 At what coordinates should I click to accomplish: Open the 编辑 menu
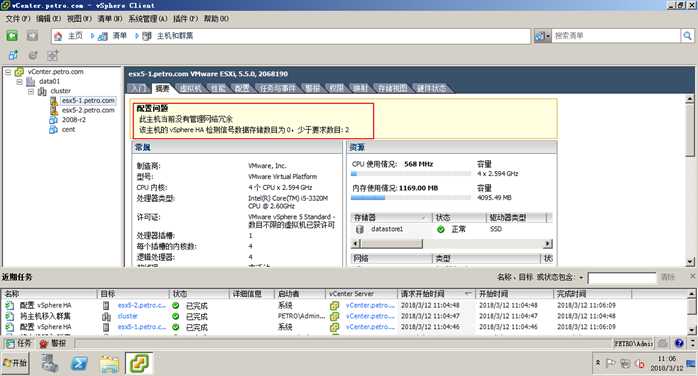pos(48,19)
